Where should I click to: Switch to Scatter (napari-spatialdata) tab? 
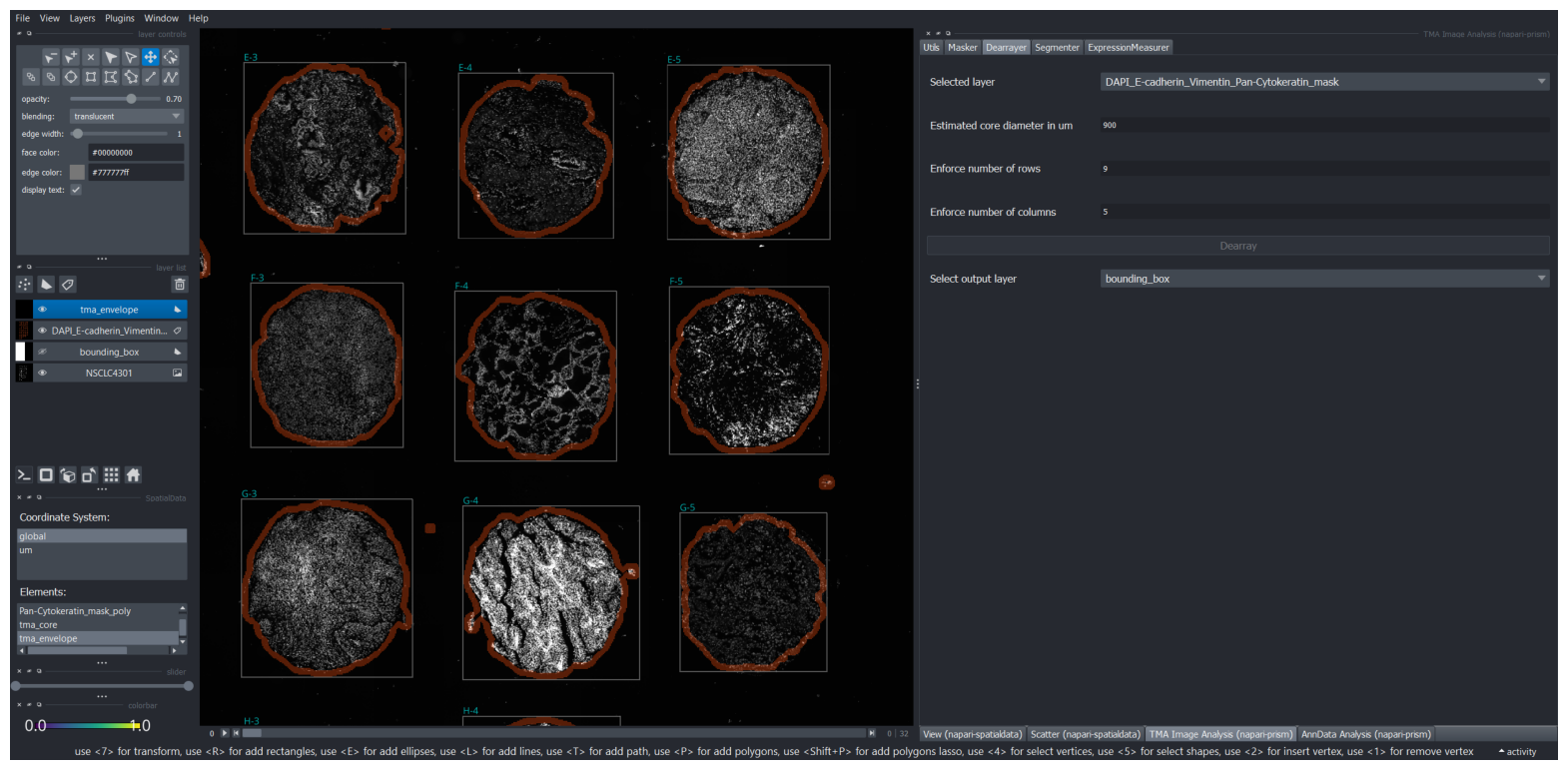(1085, 734)
